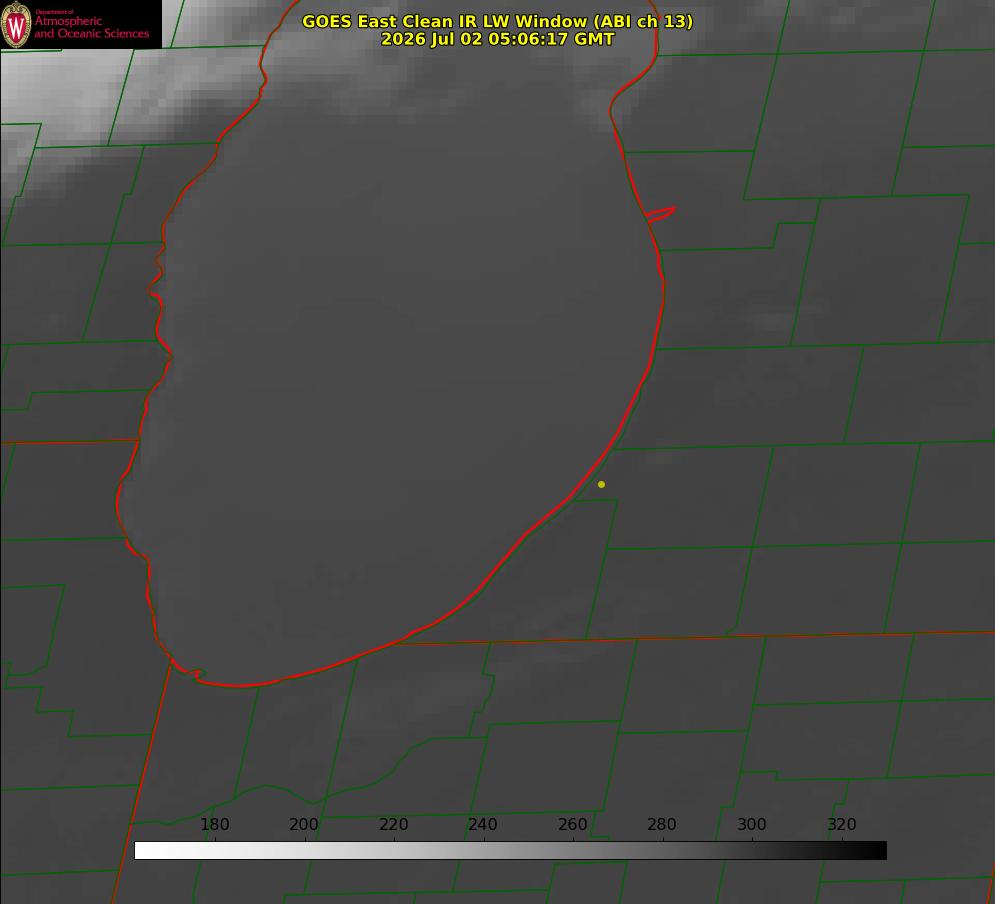Select the yellow dot location marker
995x904 pixels.
(601, 484)
